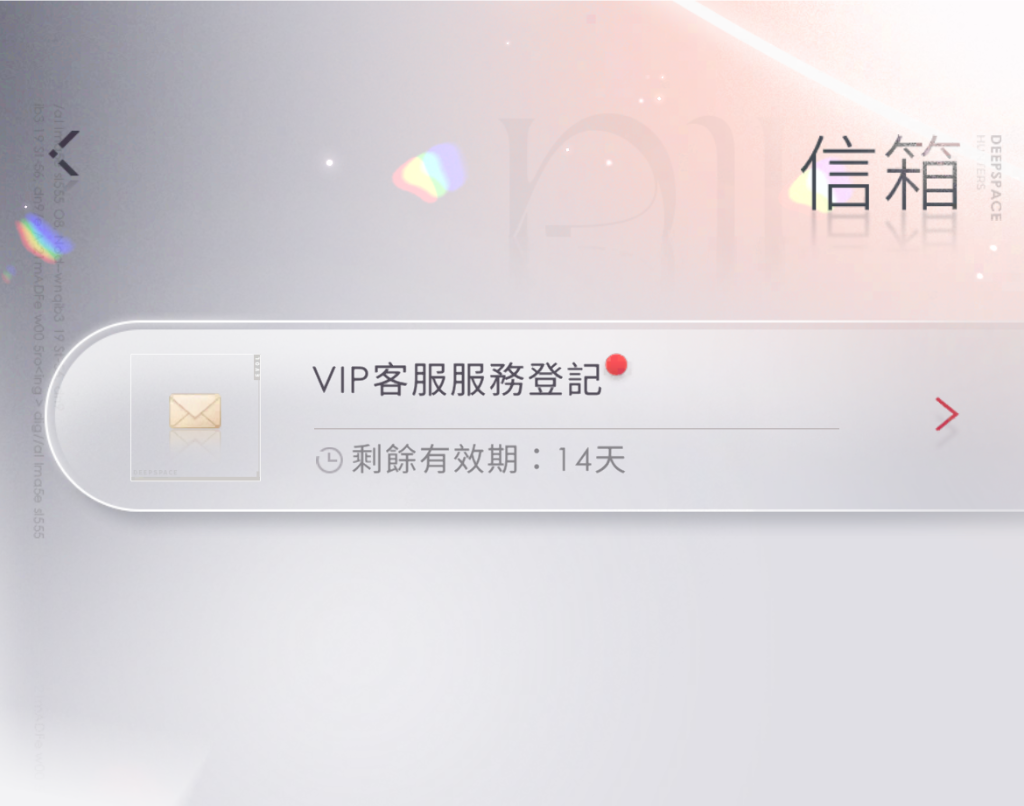Click the divider line under the mail title
This screenshot has height=806, width=1024.
[576, 429]
